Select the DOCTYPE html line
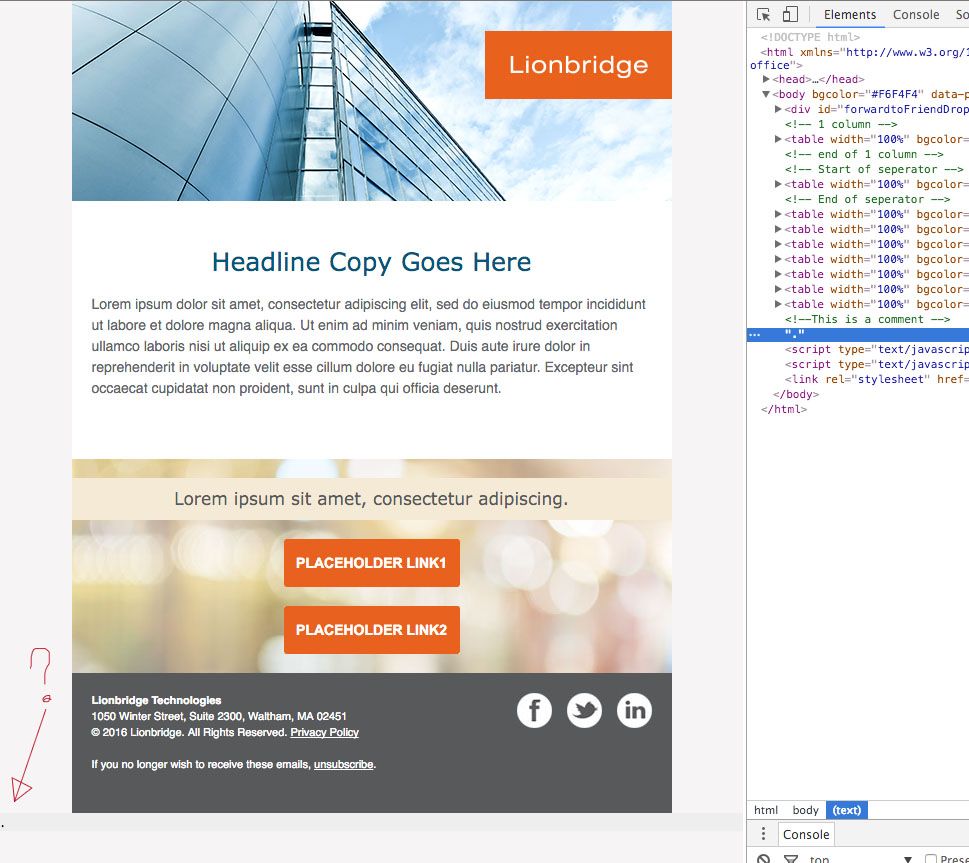Screen dimensions: 969x863 point(810,37)
